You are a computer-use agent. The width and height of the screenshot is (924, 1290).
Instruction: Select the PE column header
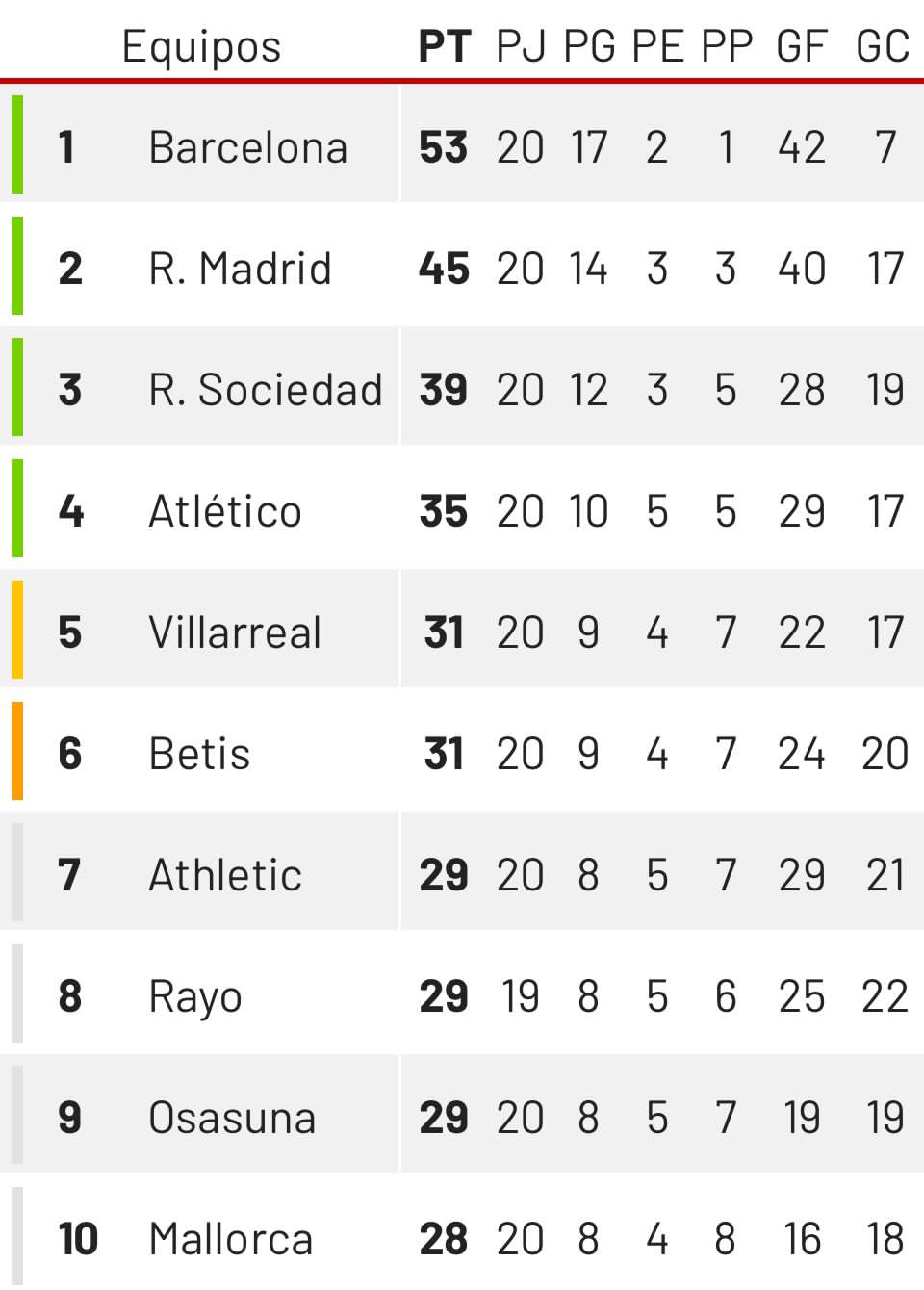coord(657,46)
